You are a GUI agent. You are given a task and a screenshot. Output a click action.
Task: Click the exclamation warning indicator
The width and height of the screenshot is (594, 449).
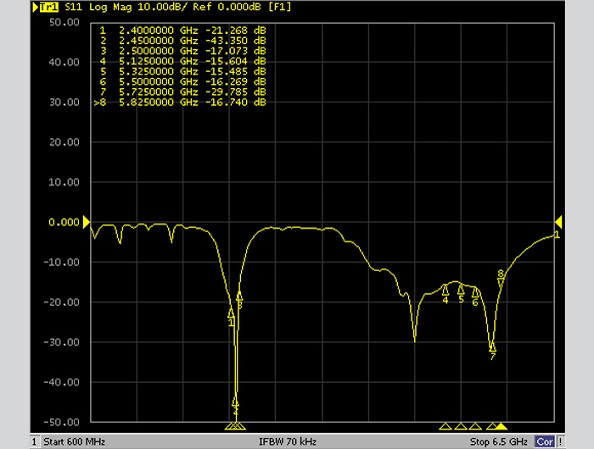click(x=560, y=442)
